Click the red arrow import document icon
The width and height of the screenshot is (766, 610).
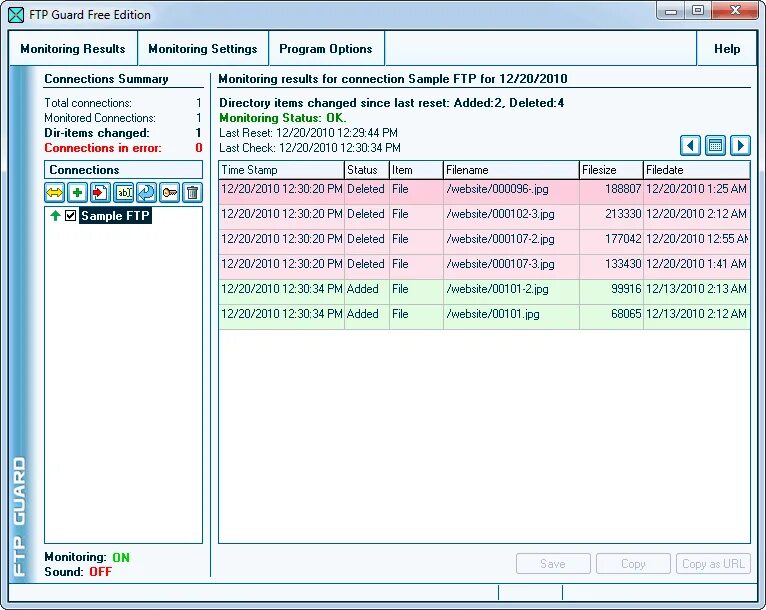(100, 192)
